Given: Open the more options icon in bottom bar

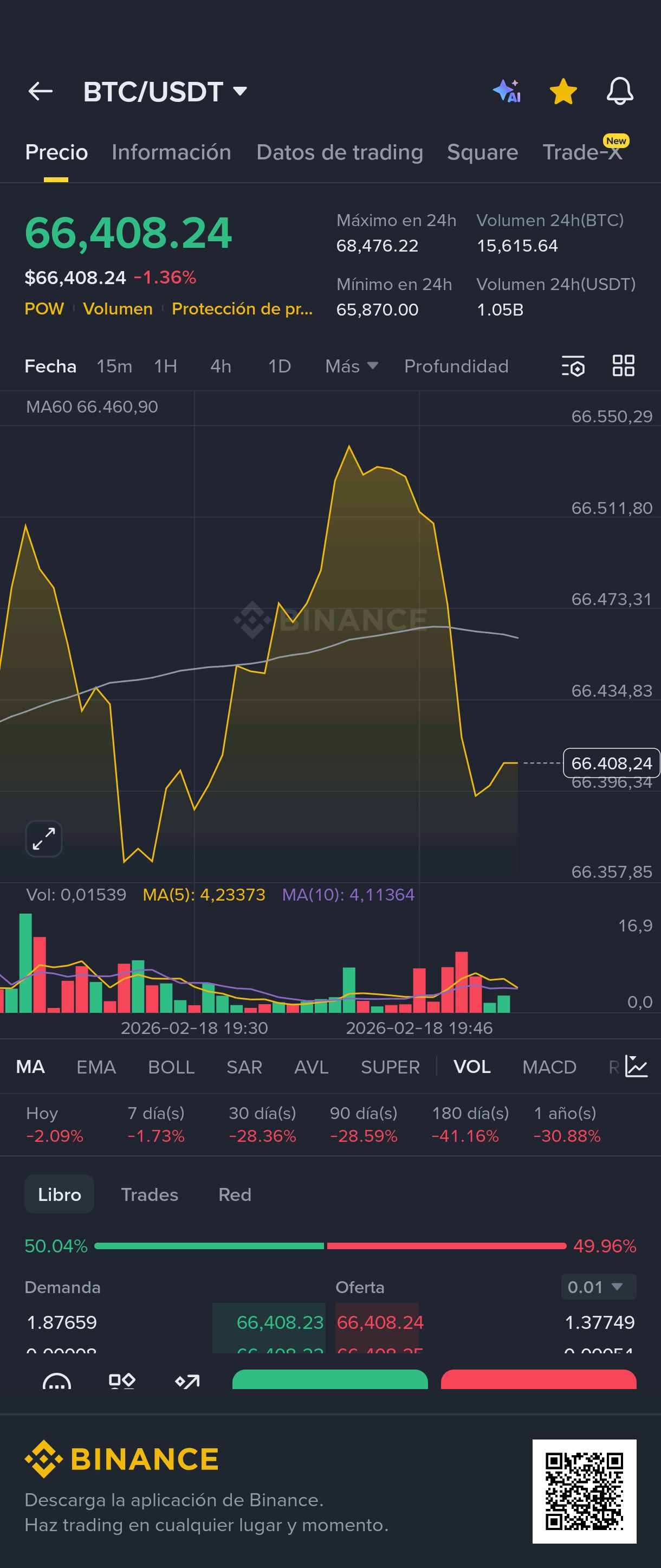Looking at the screenshot, I should coord(56,1381).
